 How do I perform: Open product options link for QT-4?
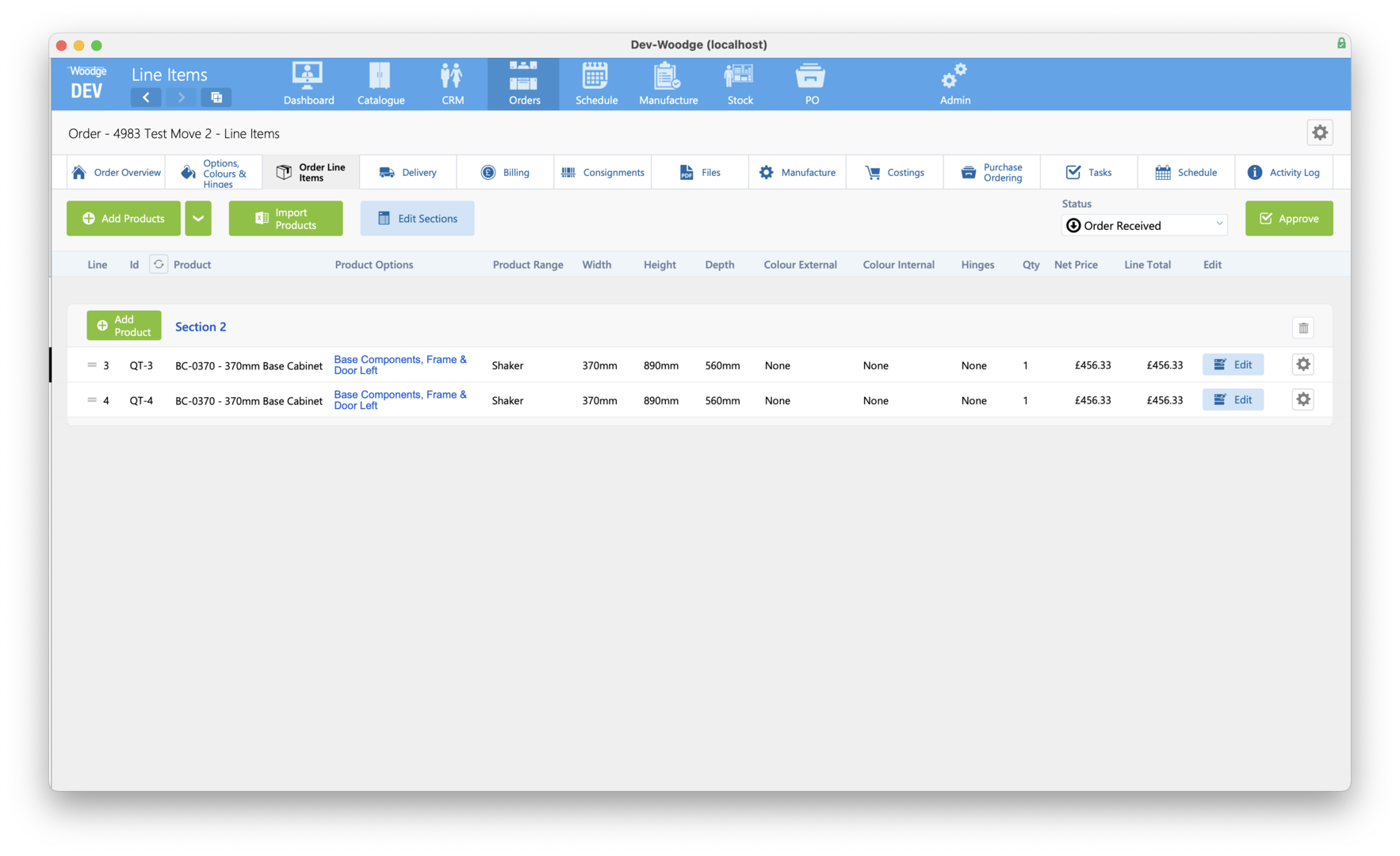(x=400, y=399)
